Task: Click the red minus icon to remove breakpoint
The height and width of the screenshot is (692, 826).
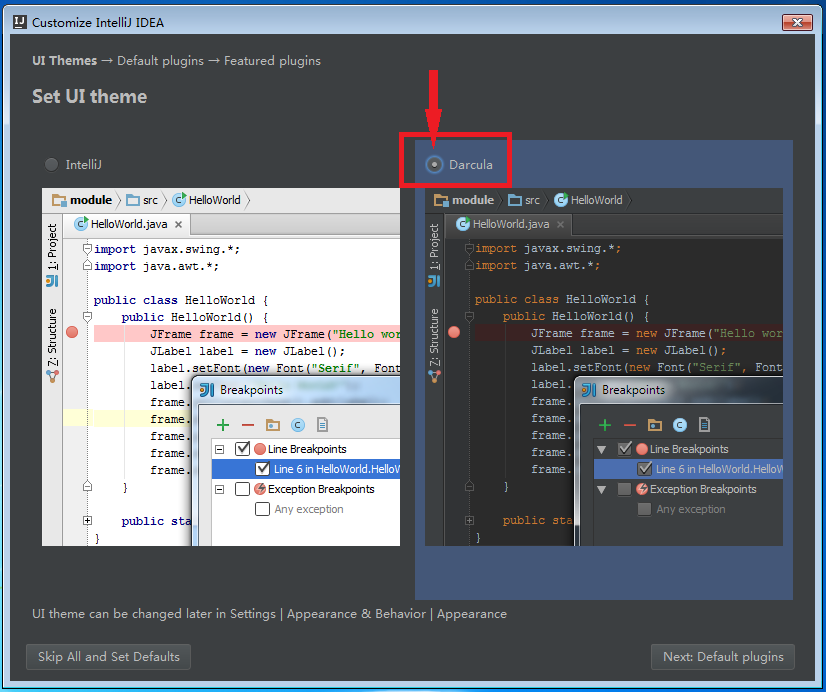Action: (x=629, y=424)
